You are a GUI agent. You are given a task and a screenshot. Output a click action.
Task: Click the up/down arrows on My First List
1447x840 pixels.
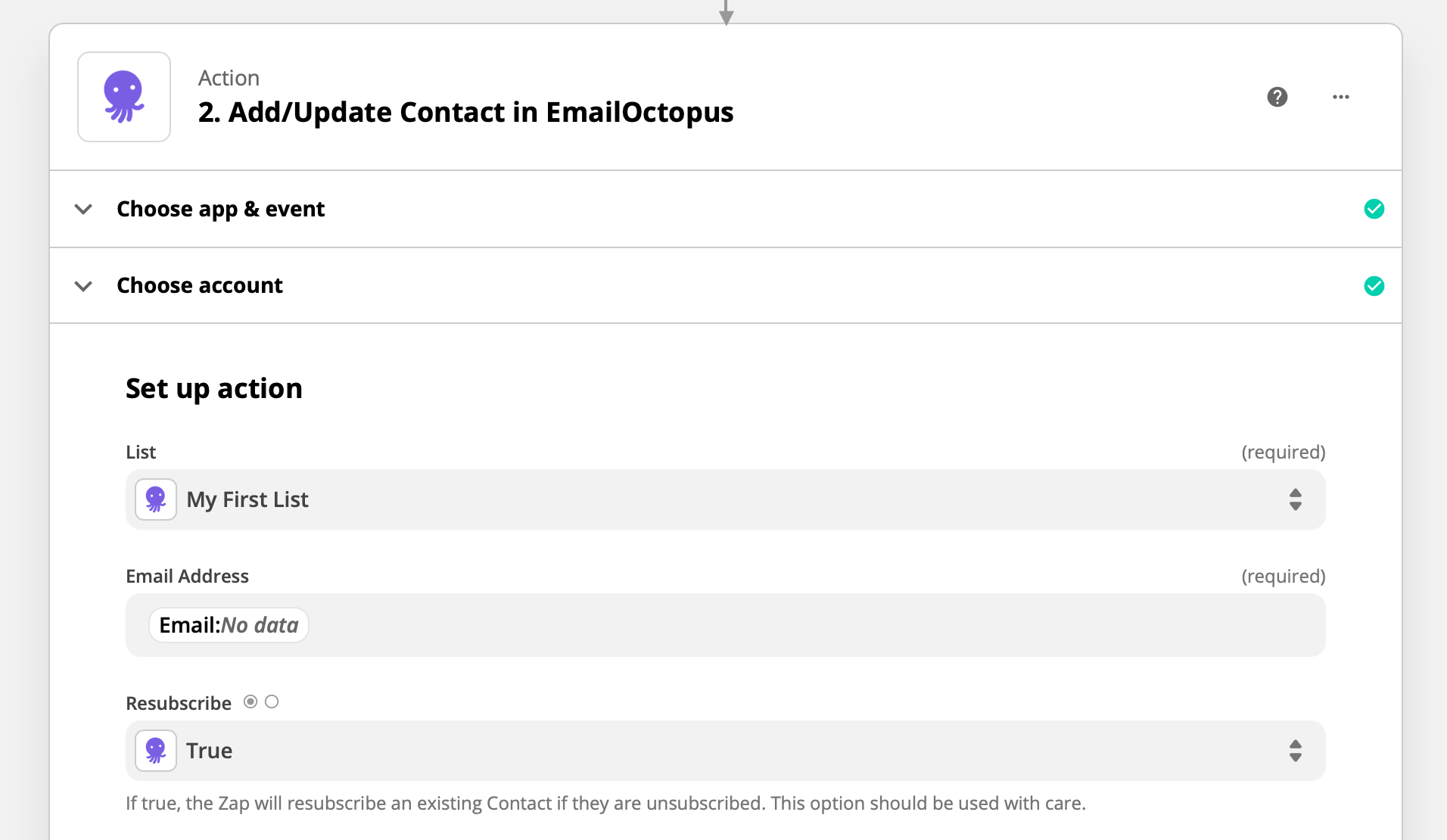point(1296,499)
